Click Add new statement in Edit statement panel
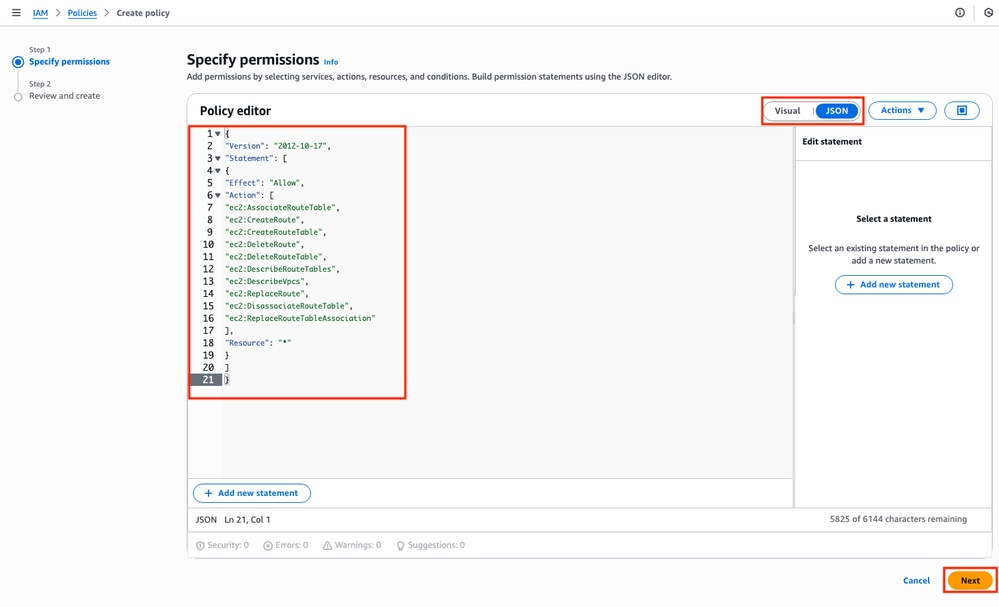 (893, 285)
